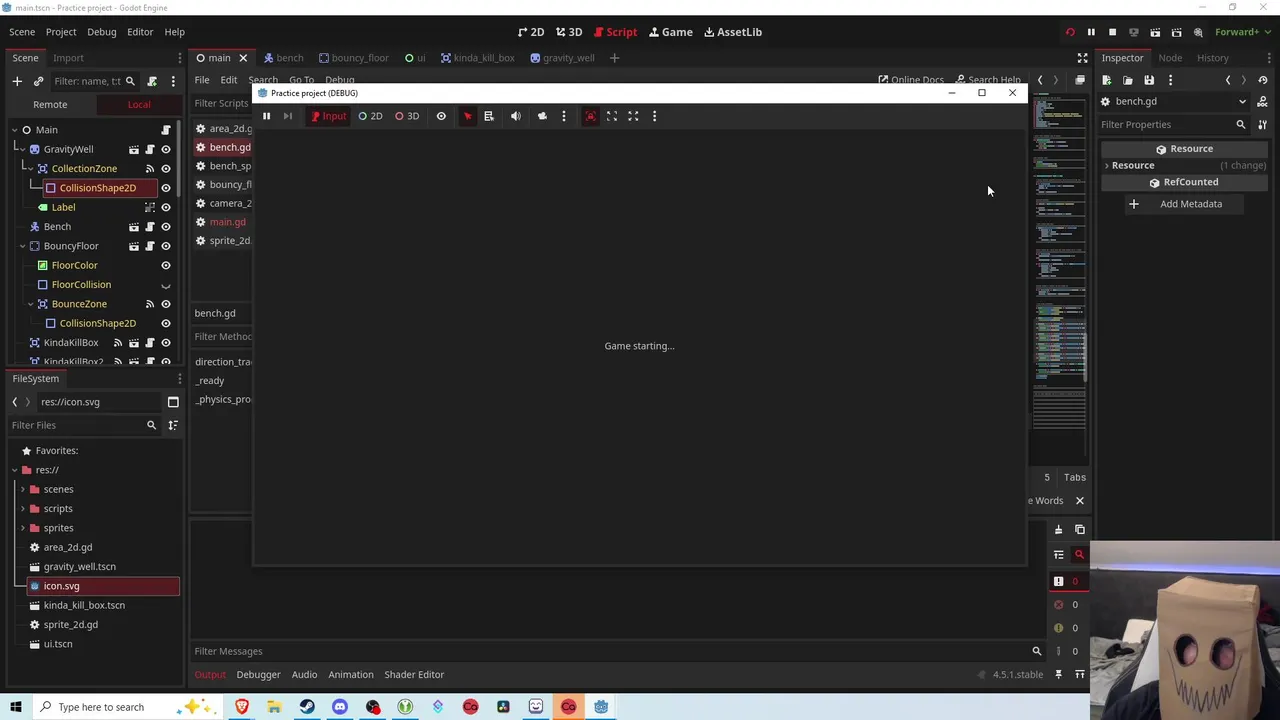Stop the running project
The width and height of the screenshot is (1280, 720).
tap(1112, 32)
